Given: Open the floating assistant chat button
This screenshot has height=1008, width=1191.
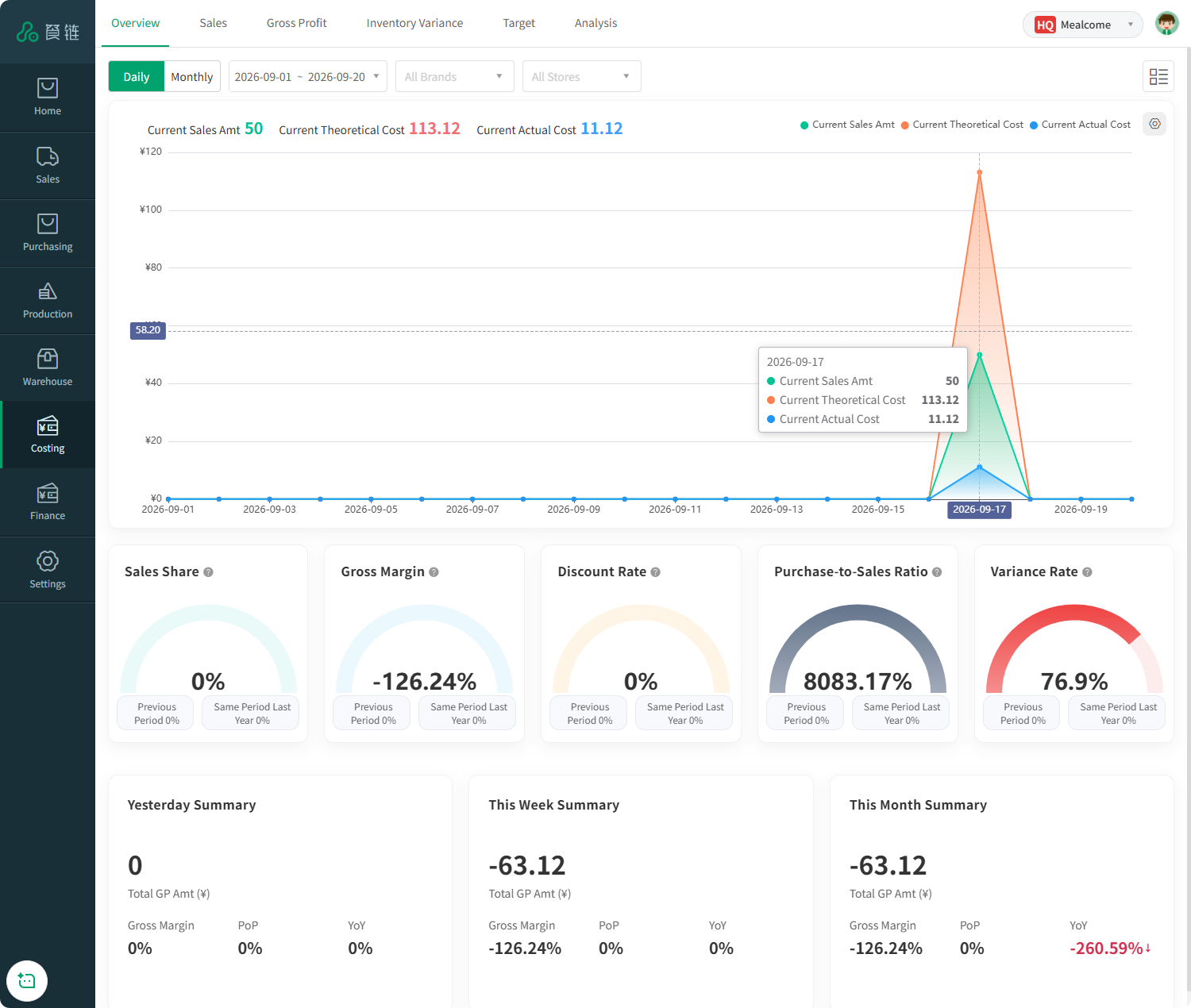Looking at the screenshot, I should coord(27,981).
